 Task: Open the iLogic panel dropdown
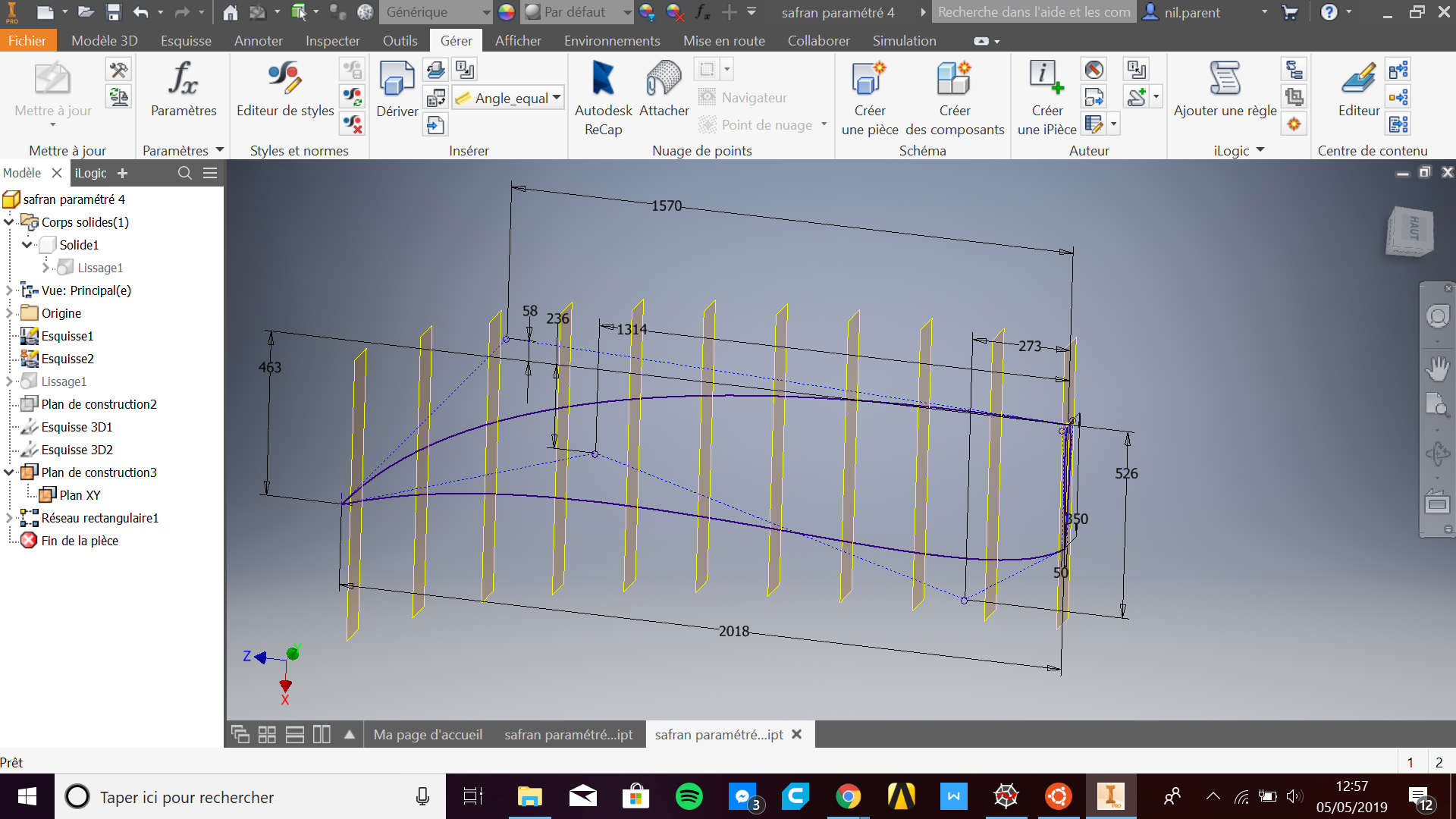[1260, 150]
